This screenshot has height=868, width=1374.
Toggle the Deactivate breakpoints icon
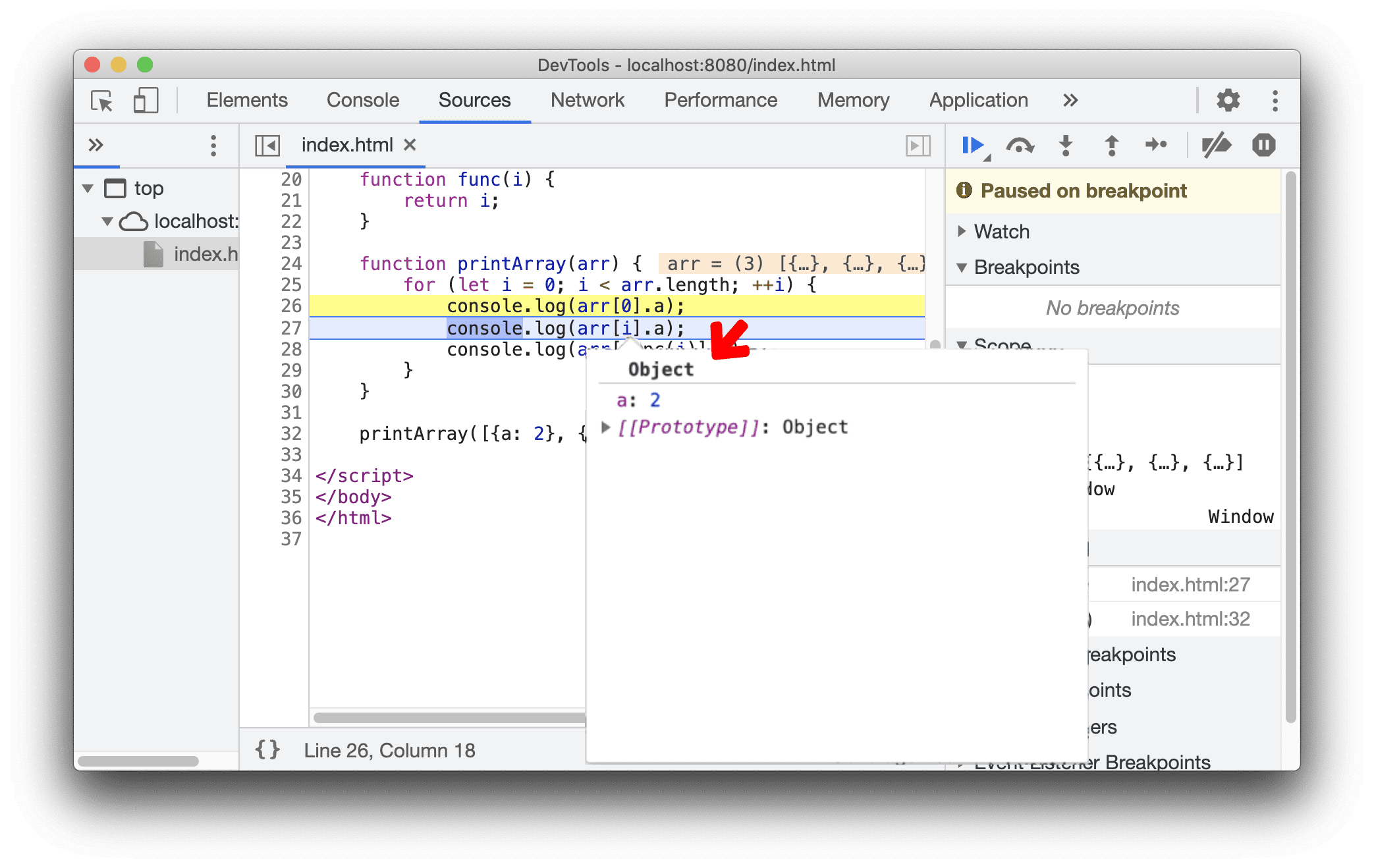click(x=1214, y=146)
